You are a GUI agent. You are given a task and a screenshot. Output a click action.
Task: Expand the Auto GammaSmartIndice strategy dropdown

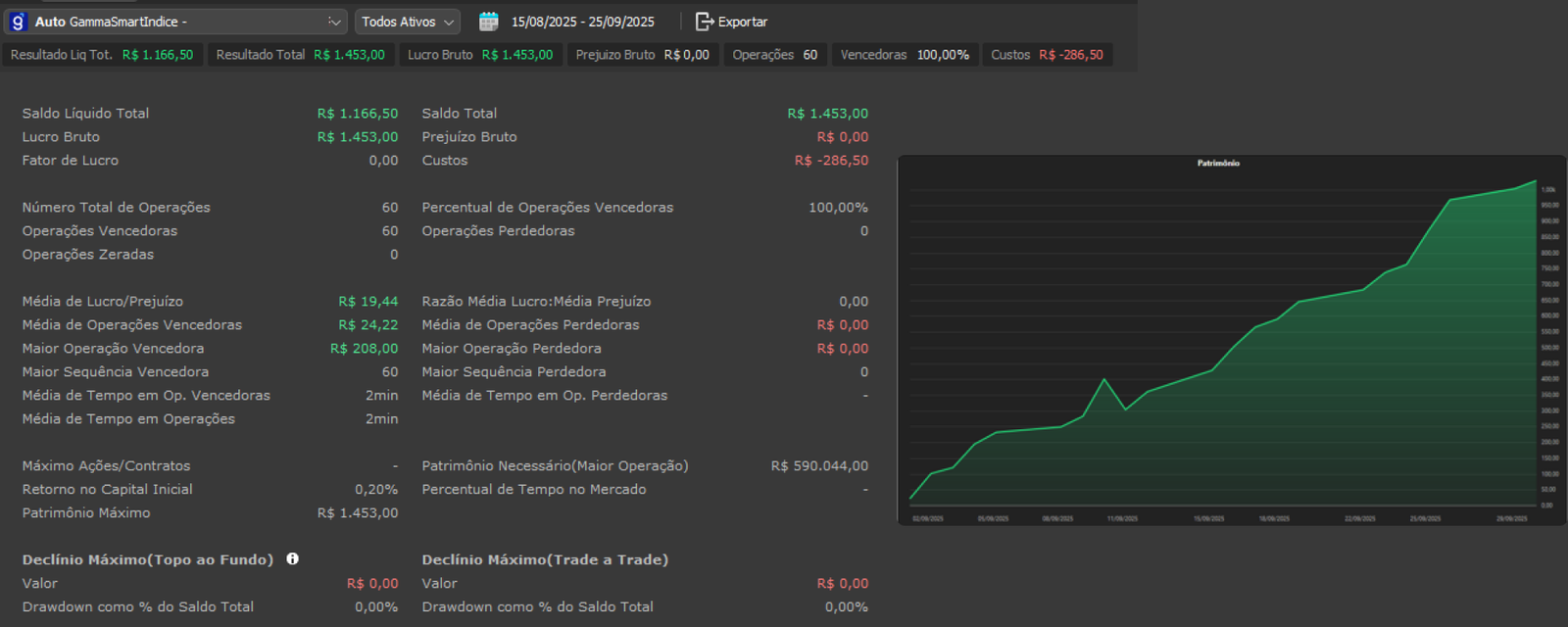tap(334, 22)
